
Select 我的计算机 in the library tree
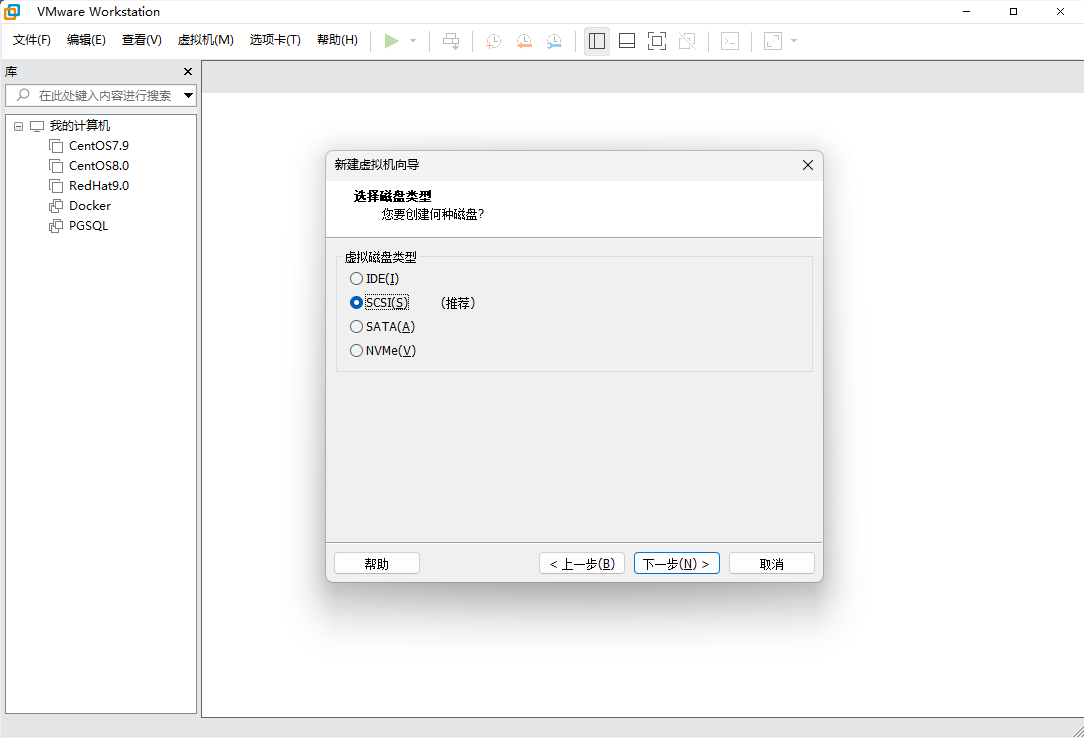pyautogui.click(x=80, y=126)
